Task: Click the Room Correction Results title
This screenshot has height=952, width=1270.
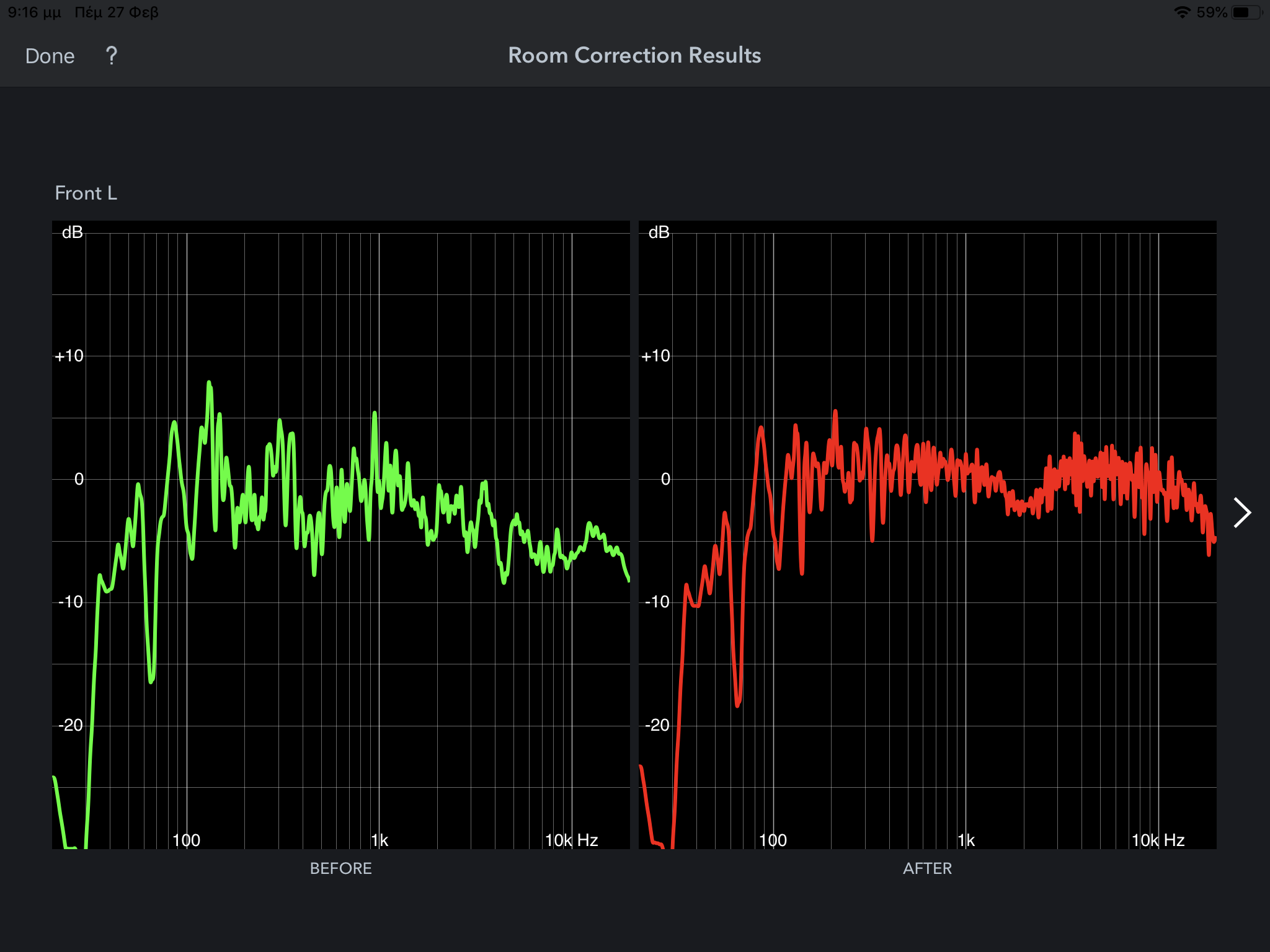Action: tap(634, 55)
